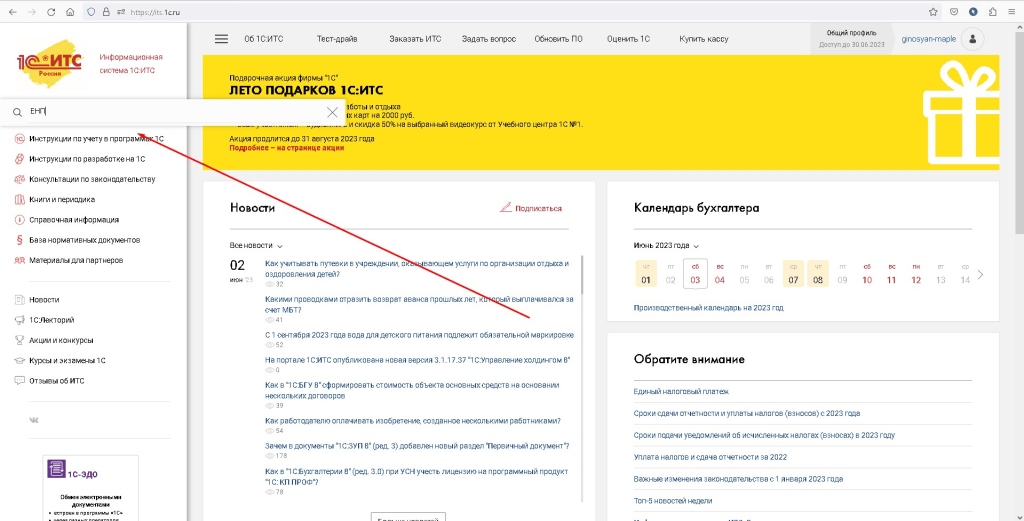1024x521 pixels.
Task: Select Купить кассу in the top menu
Action: [x=703, y=39]
